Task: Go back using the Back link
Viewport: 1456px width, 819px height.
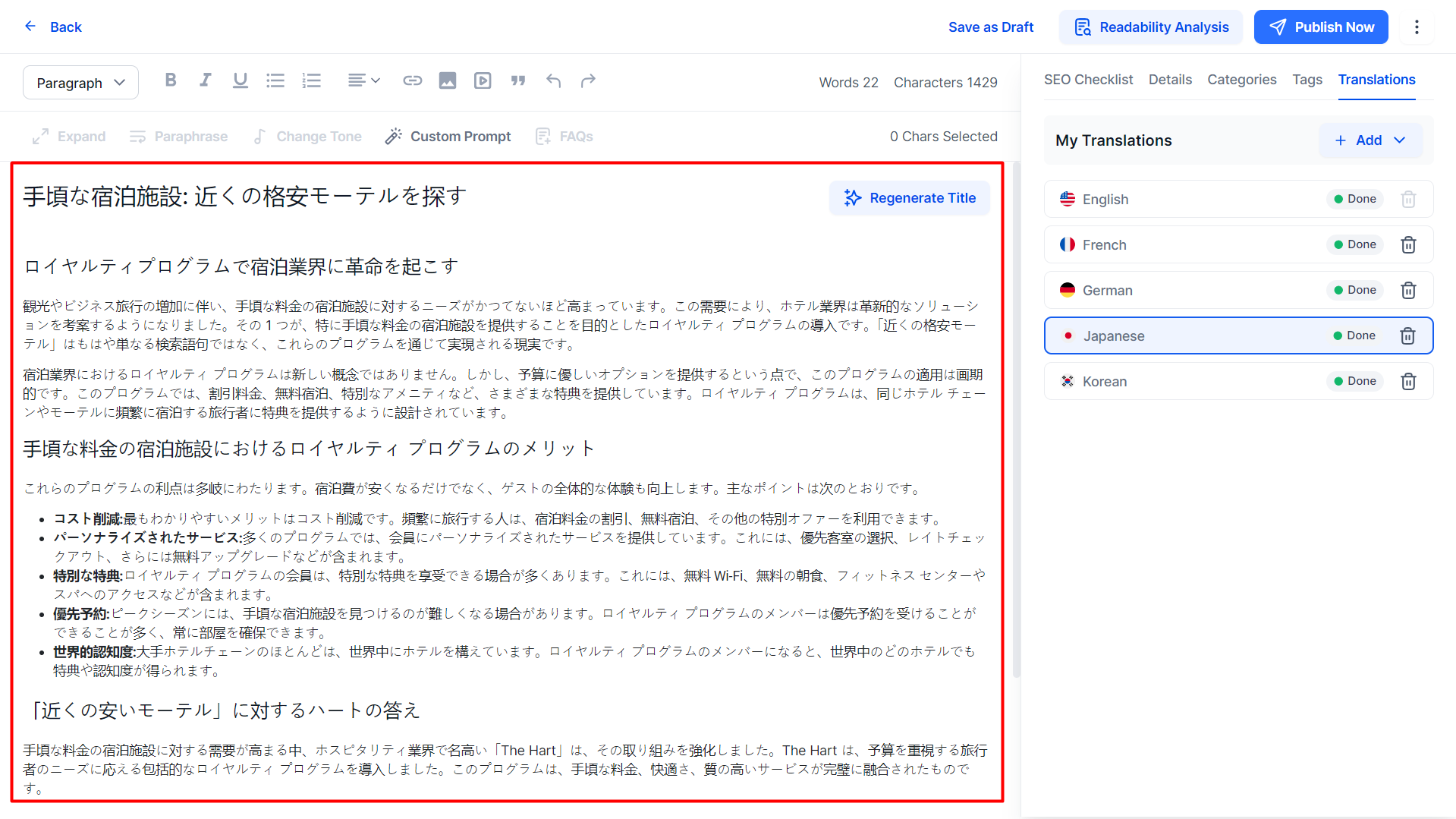Action: point(52,27)
